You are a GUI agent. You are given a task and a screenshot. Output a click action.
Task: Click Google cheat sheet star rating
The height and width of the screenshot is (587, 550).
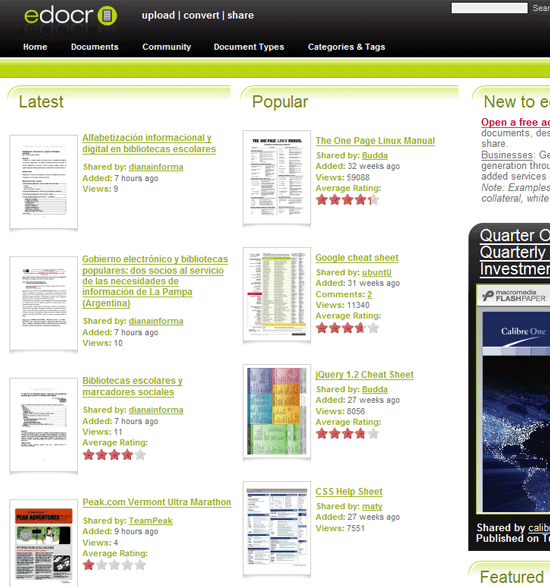(347, 328)
